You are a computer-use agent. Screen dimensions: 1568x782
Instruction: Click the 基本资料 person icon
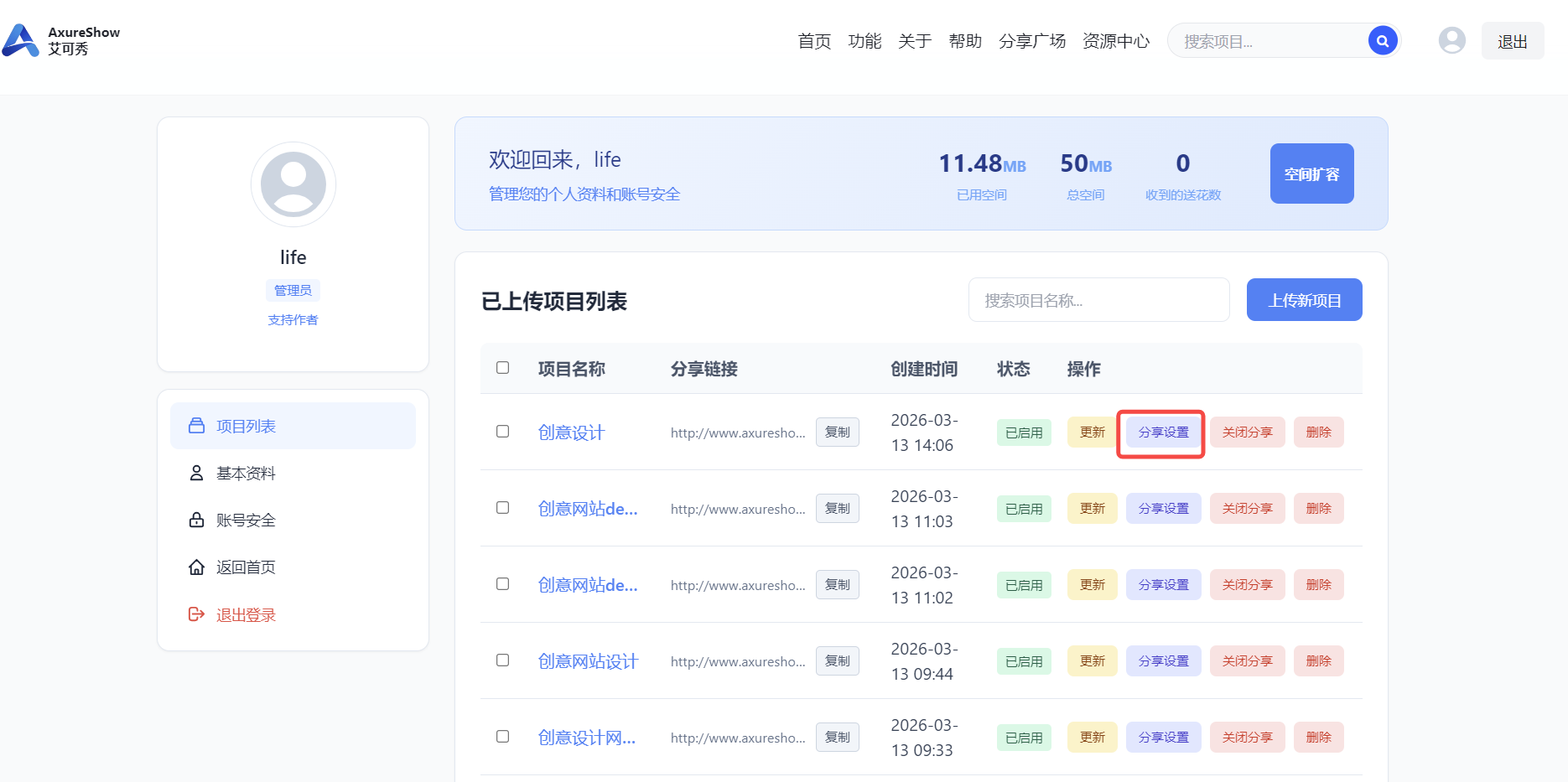click(x=197, y=473)
